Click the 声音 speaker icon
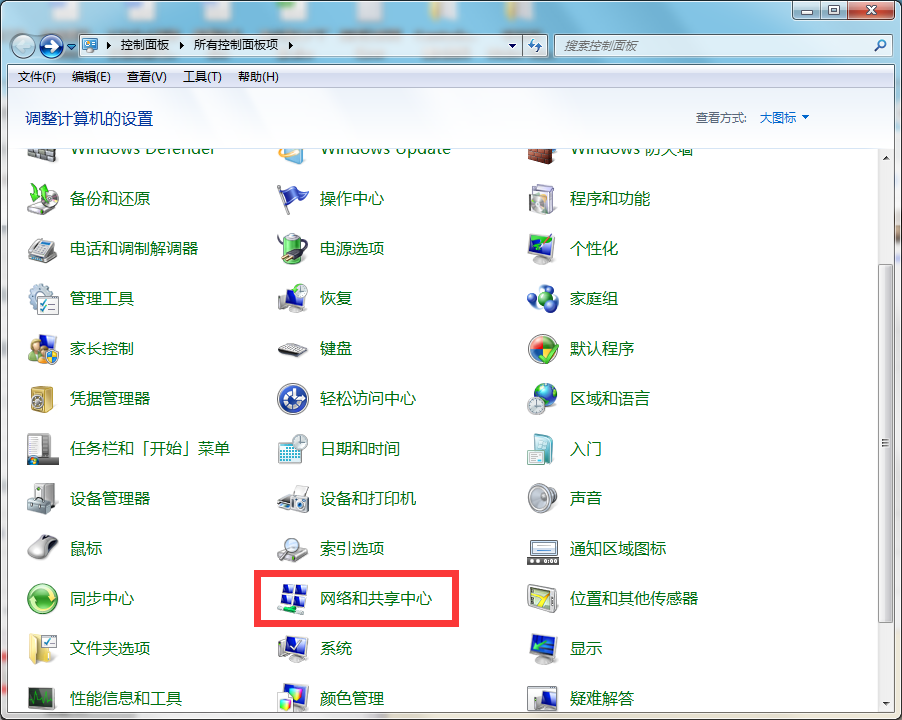 click(x=542, y=499)
